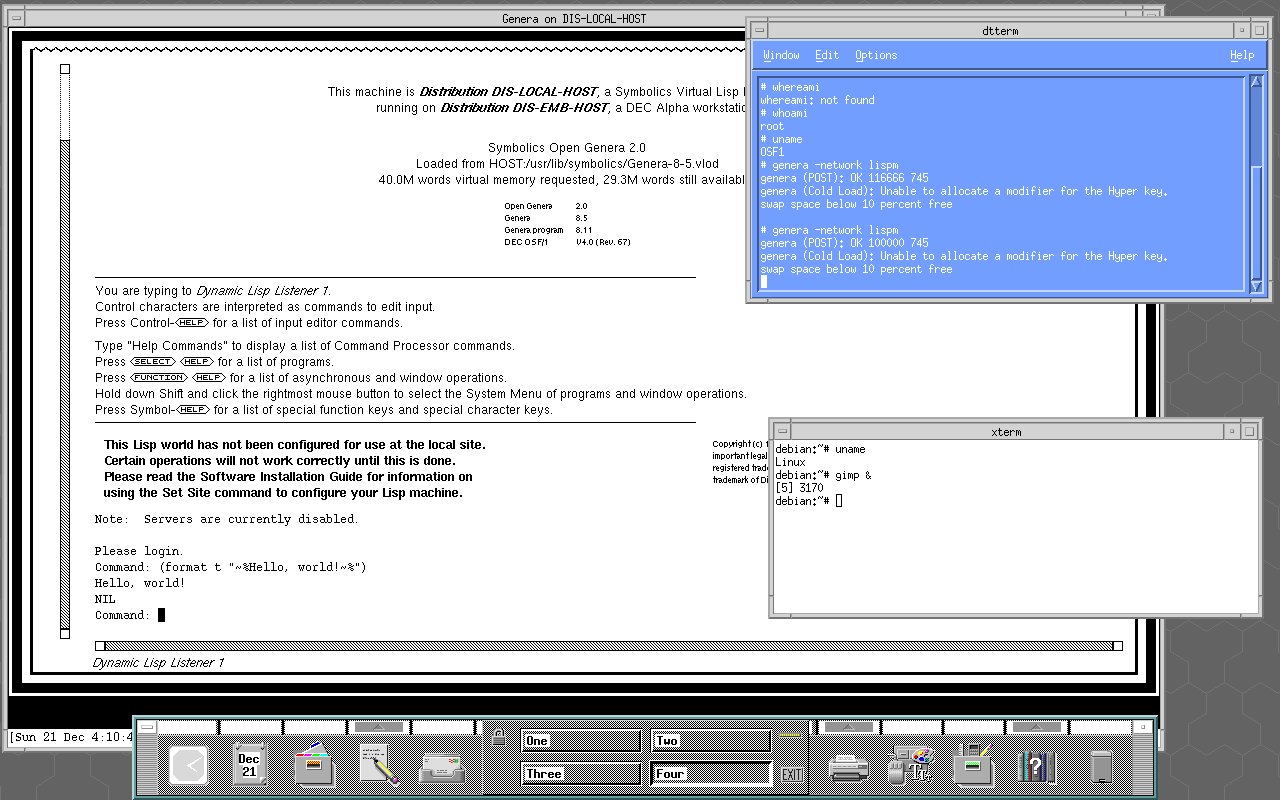Viewport: 1280px width, 800px height.
Task: Click the dtterm scrollbar down arrow
Action: [1257, 286]
